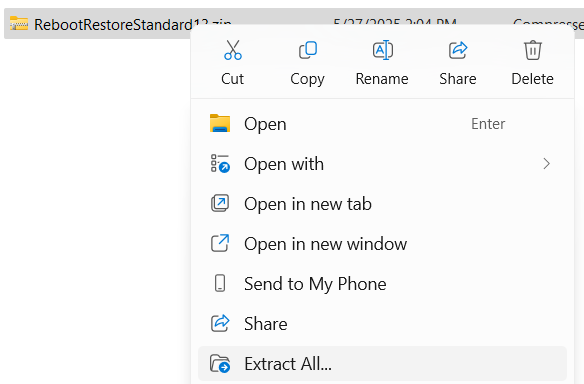Image resolution: width=584 pixels, height=384 pixels.
Task: Click the Open in new tab icon
Action: click(220, 203)
